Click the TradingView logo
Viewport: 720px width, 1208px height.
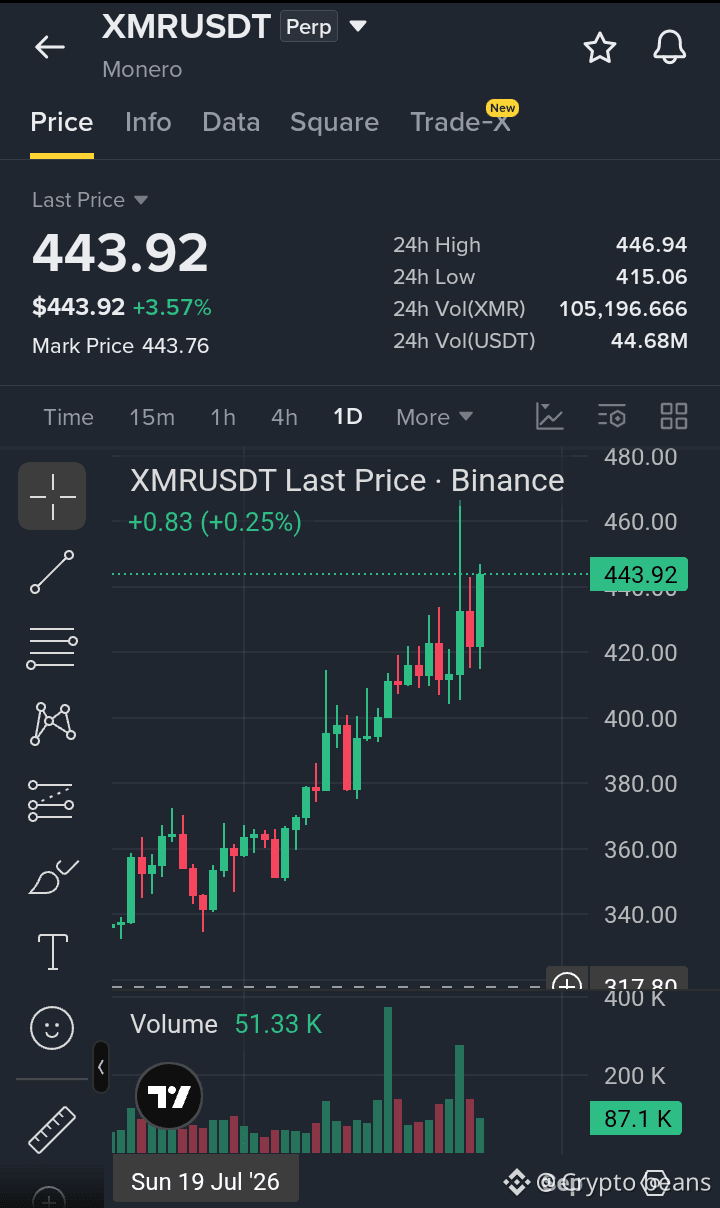point(169,1097)
